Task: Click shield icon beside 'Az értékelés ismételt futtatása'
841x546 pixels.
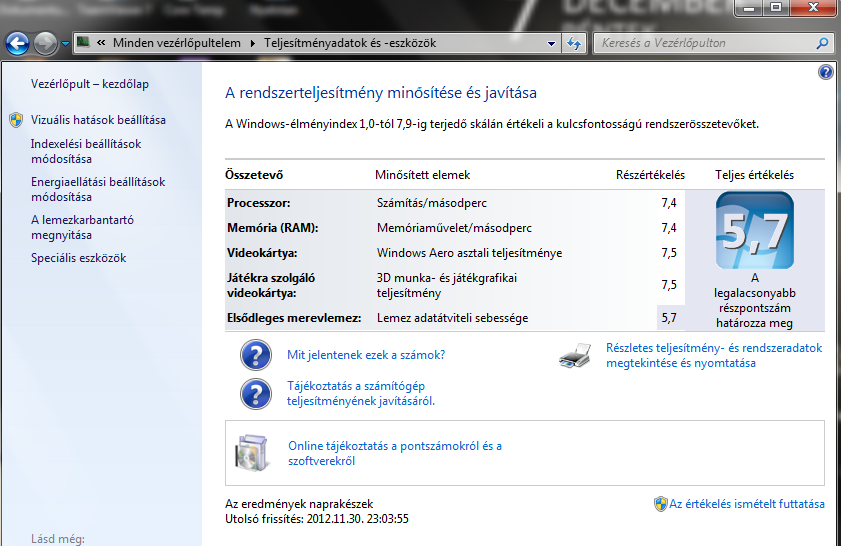Action: (661, 504)
